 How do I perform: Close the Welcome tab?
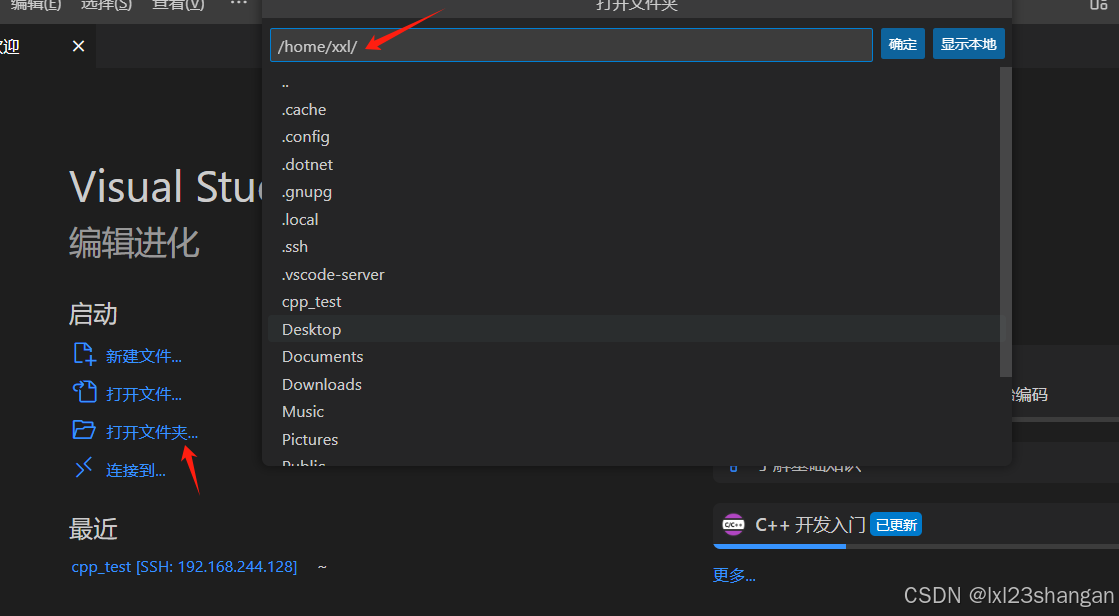tap(79, 46)
